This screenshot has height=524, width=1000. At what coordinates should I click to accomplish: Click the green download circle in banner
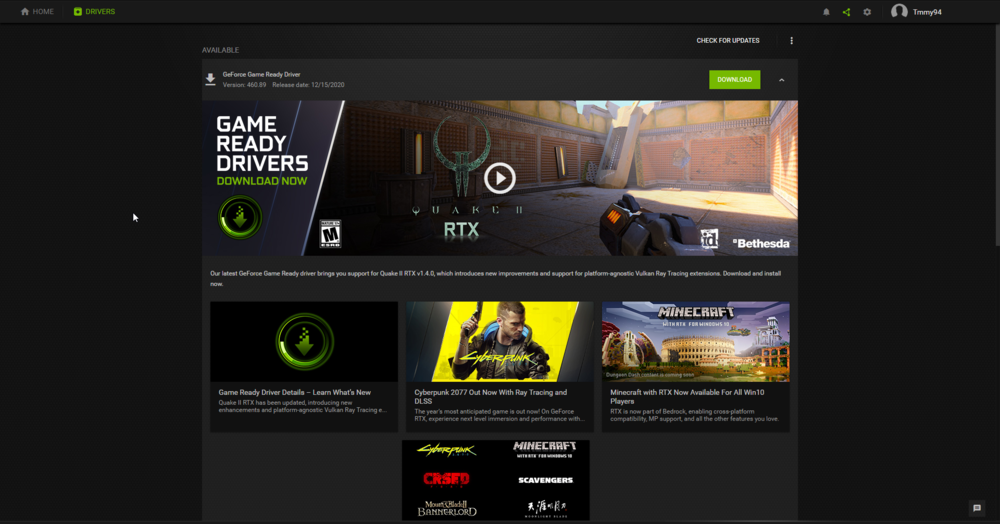[x=240, y=217]
